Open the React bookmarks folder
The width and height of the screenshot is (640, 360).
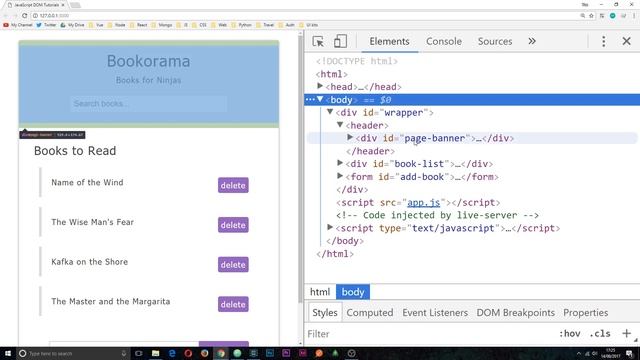(138, 25)
